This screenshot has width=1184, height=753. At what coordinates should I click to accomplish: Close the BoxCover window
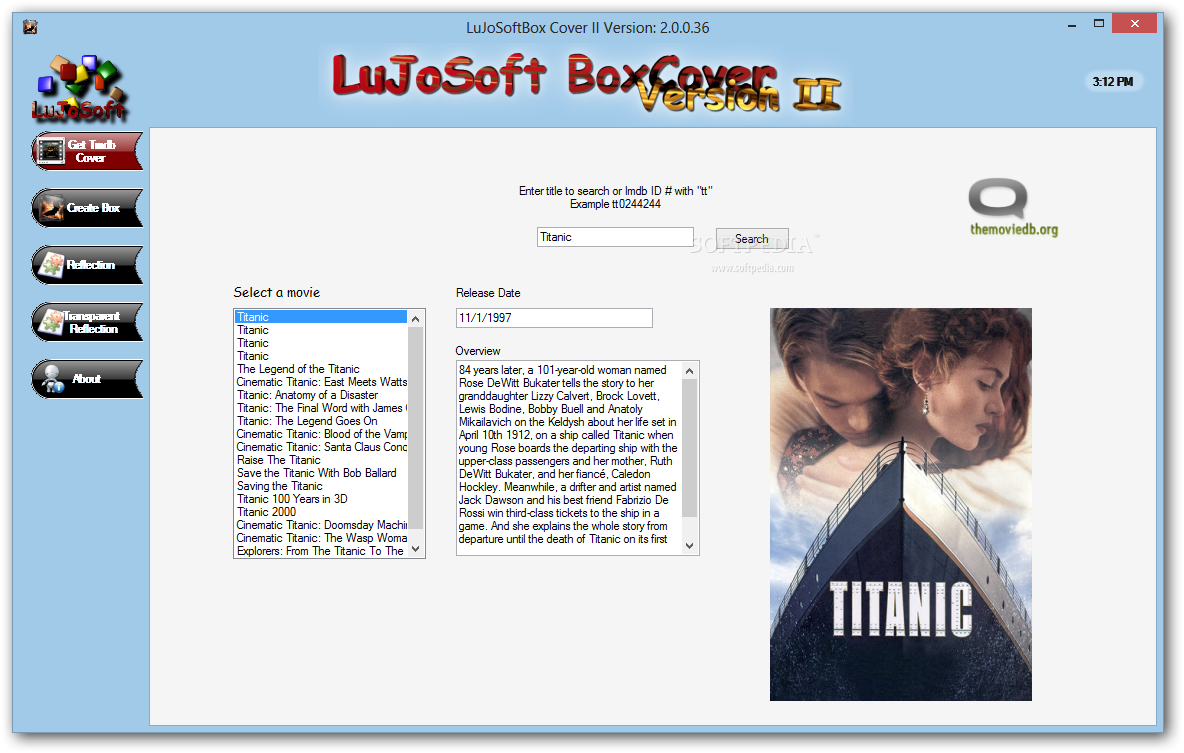1134,24
